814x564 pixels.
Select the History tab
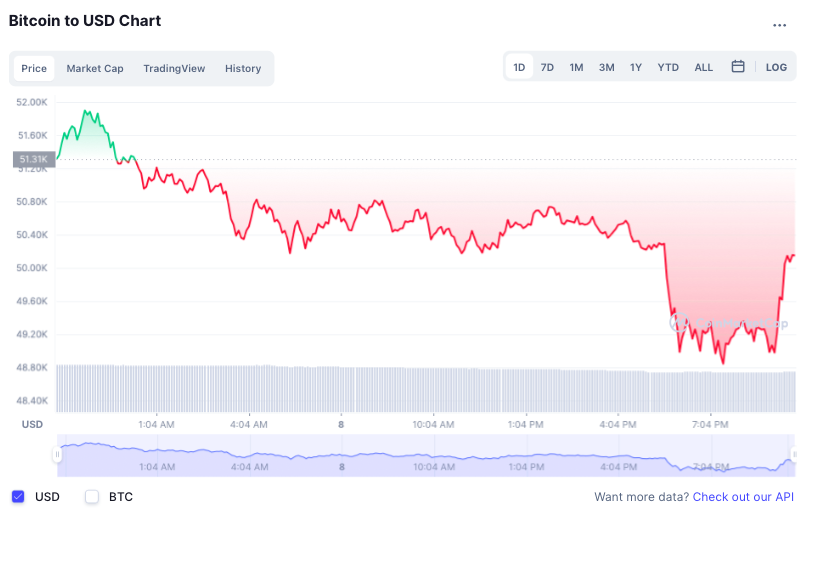click(243, 68)
